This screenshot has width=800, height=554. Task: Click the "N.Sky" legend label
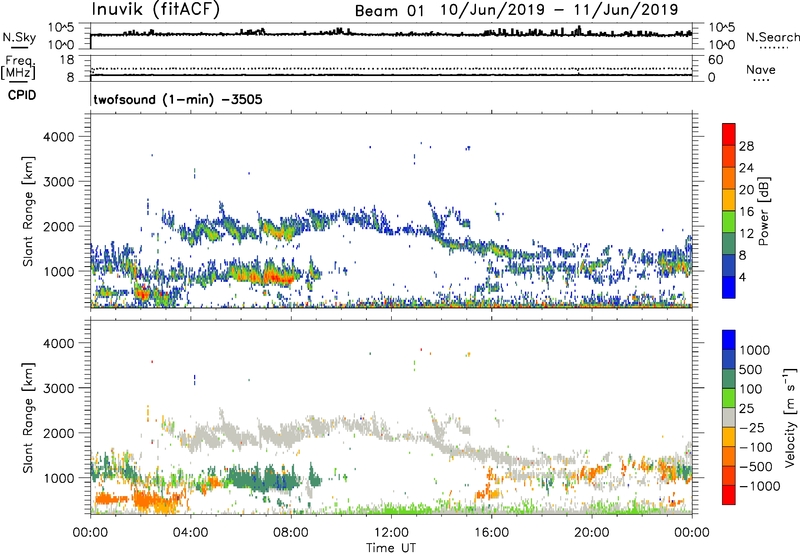click(x=19, y=37)
